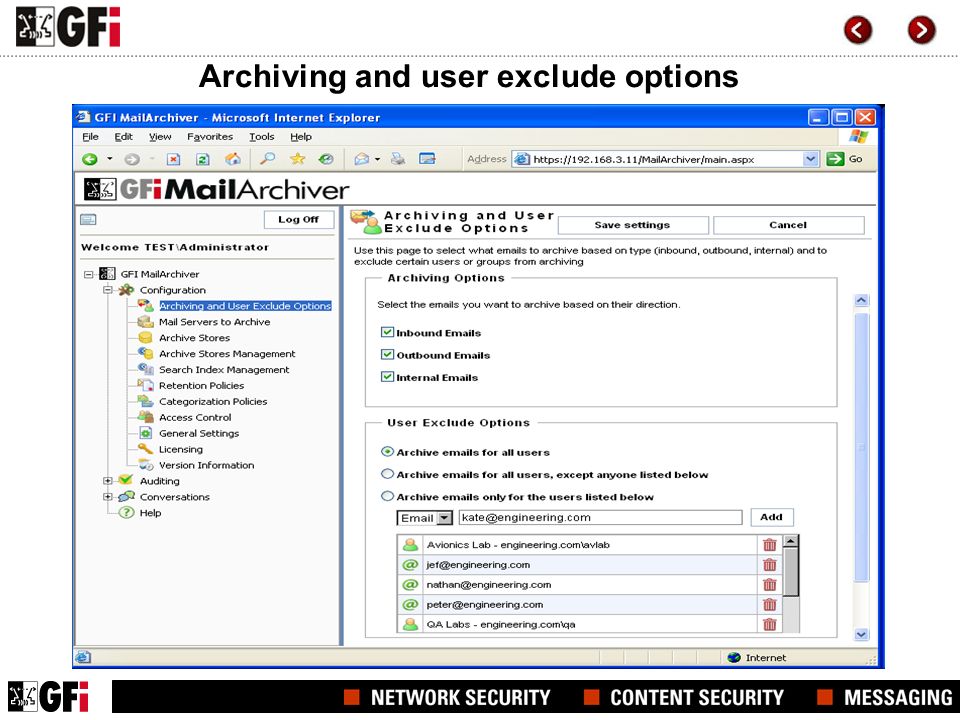Open Access Control in the tree
The image size is (960, 720).
click(x=195, y=418)
